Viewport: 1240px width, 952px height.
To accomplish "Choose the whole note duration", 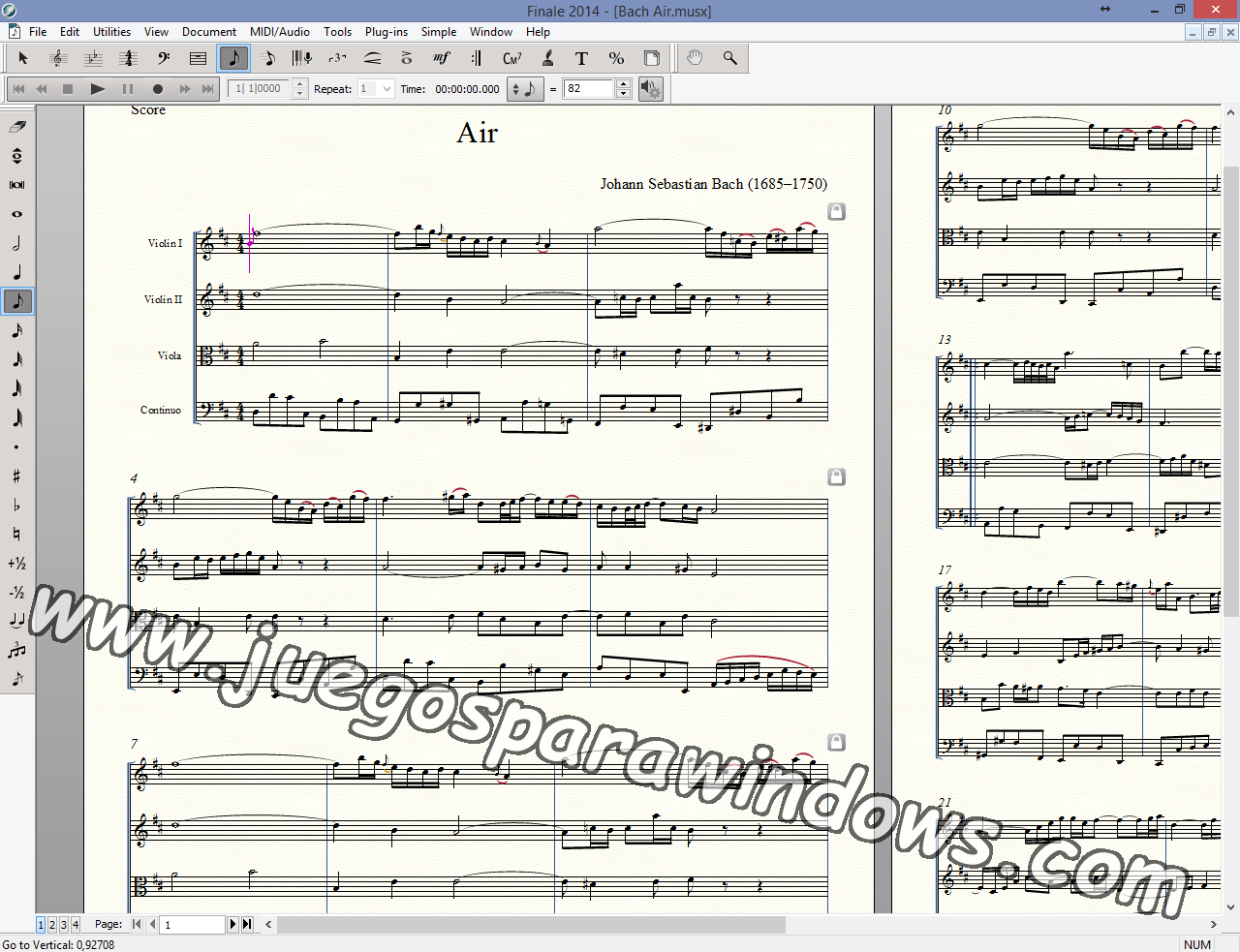I will click(17, 214).
